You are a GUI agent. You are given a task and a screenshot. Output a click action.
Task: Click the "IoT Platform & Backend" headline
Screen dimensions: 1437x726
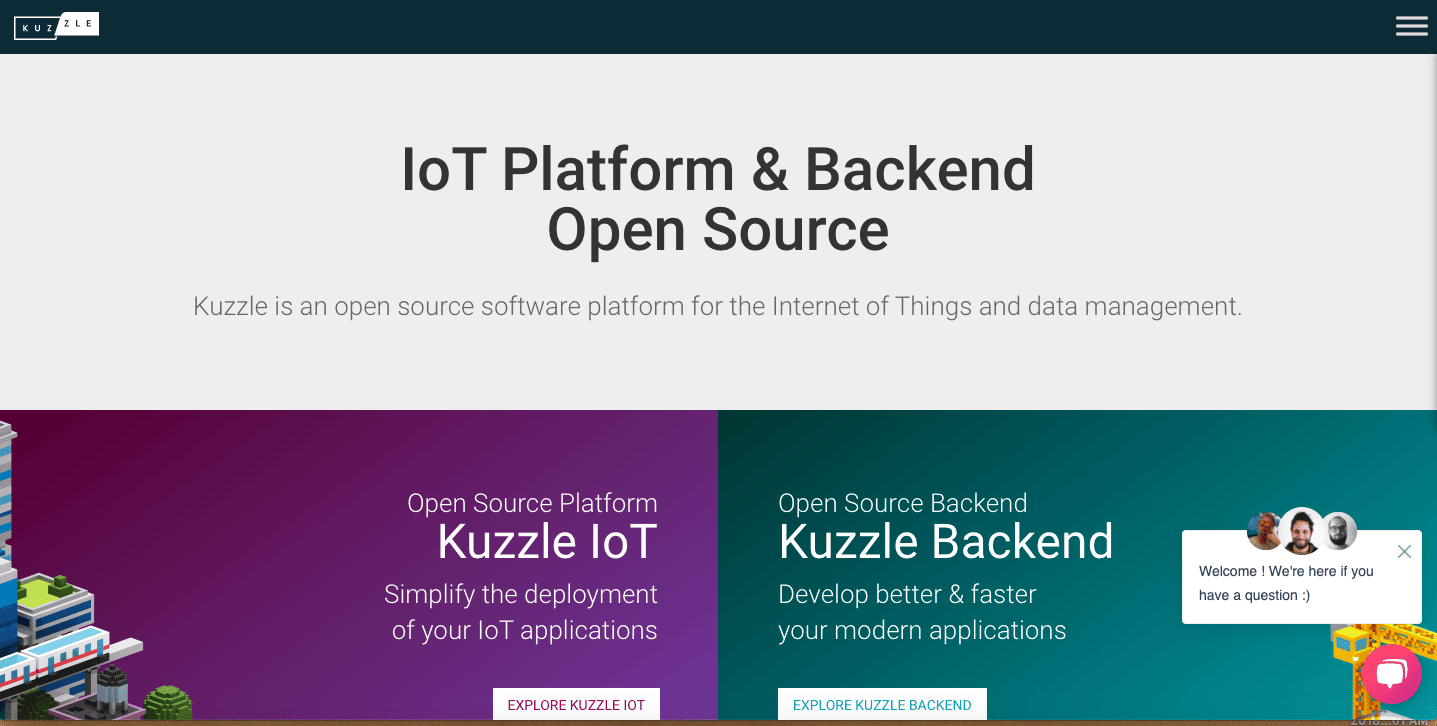(718, 169)
